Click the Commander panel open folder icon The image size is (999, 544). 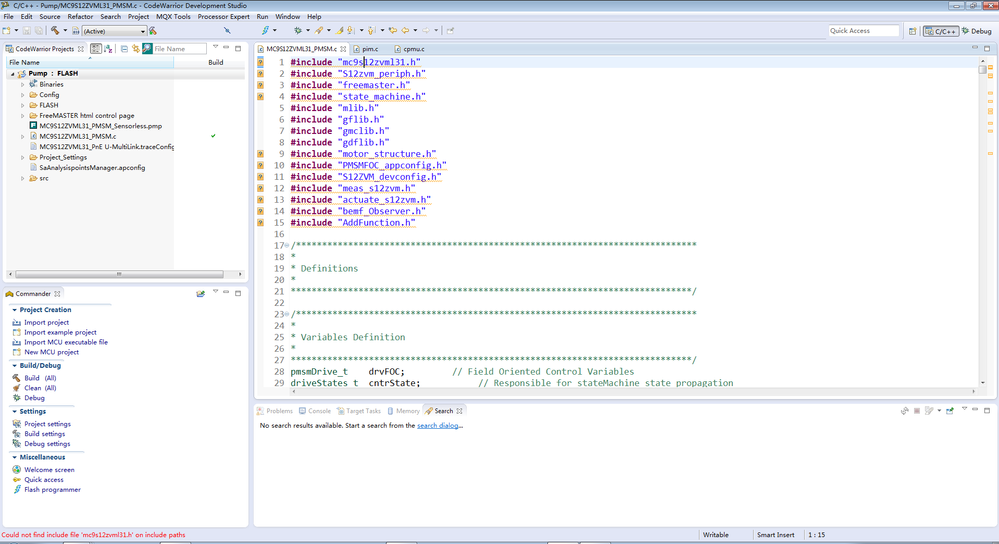pyautogui.click(x=201, y=294)
